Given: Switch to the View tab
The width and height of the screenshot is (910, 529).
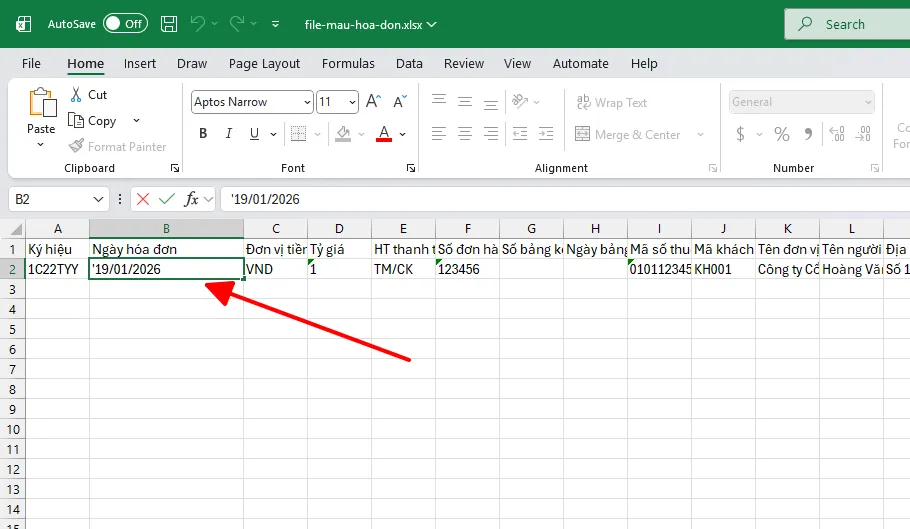Looking at the screenshot, I should pyautogui.click(x=517, y=63).
